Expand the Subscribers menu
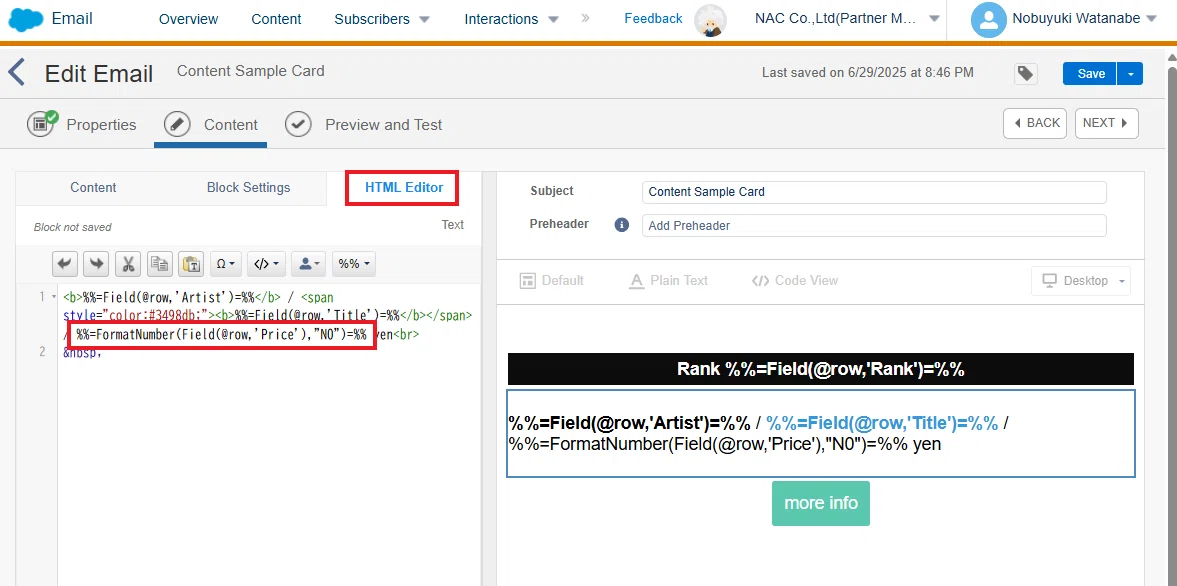The width and height of the screenshot is (1177, 586). [382, 19]
